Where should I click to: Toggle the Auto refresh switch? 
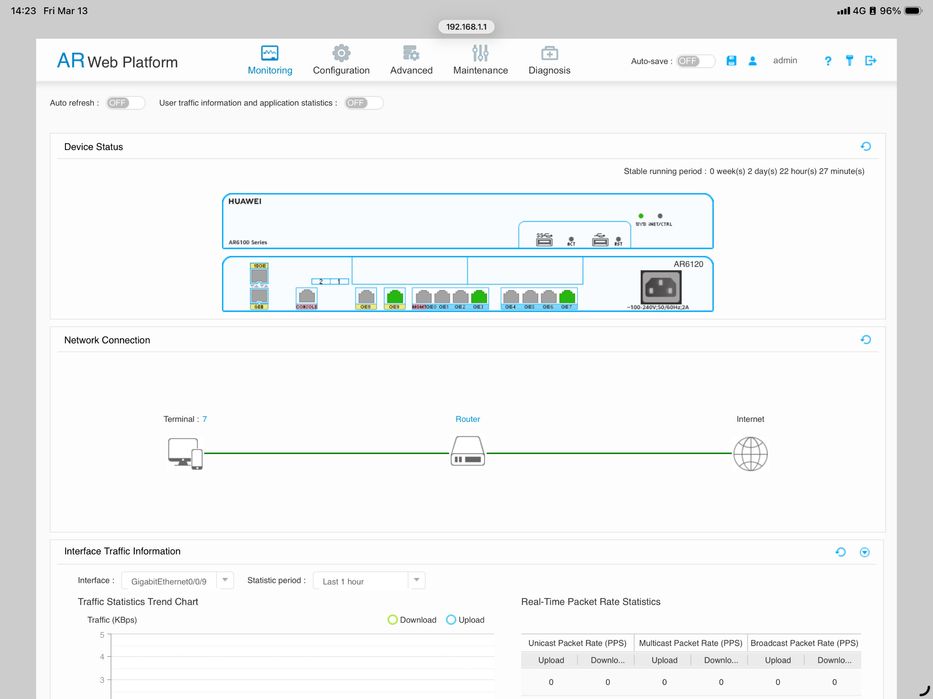point(126,103)
